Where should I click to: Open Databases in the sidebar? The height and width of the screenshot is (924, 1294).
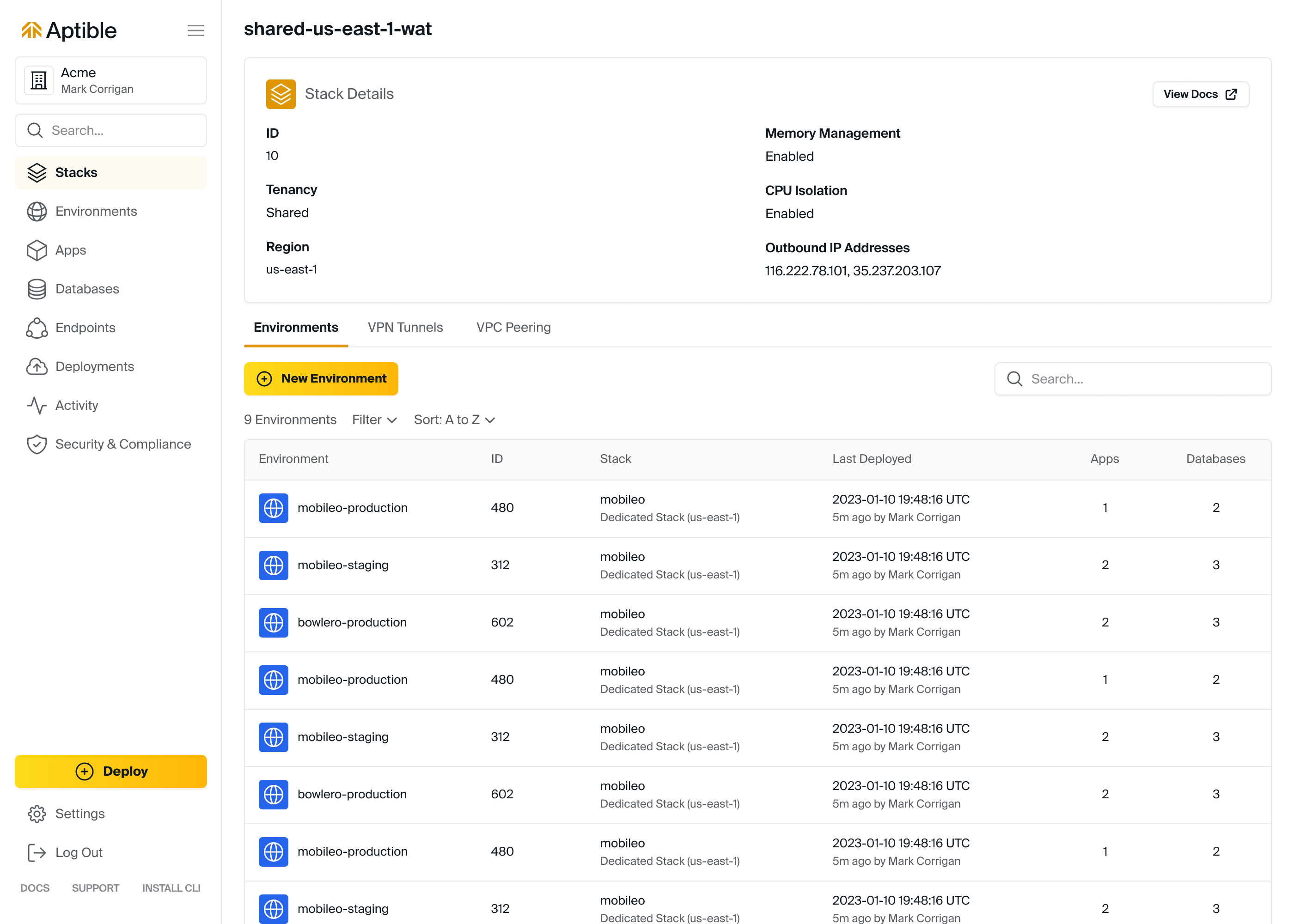pyautogui.click(x=111, y=289)
